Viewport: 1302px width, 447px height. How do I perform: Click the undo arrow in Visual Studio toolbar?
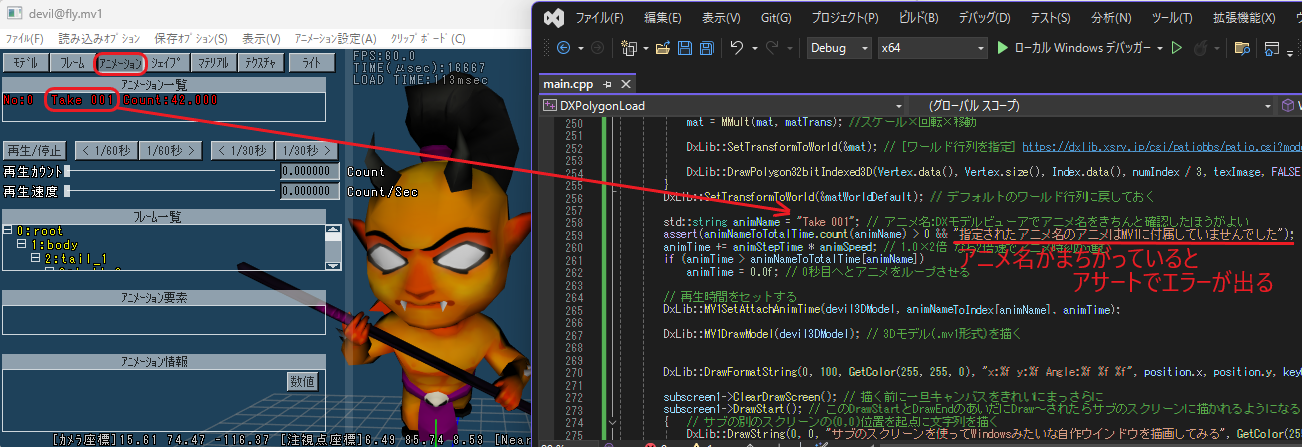pyautogui.click(x=737, y=48)
